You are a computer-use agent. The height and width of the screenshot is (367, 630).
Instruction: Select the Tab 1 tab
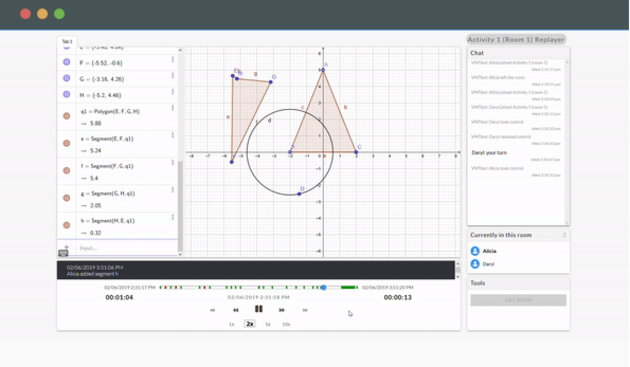(67, 41)
